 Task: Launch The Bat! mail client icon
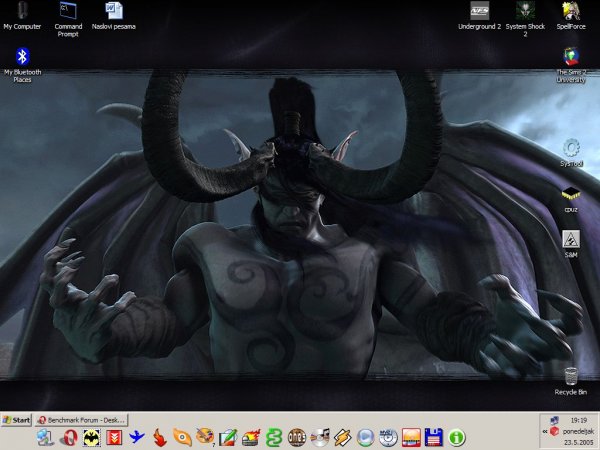pyautogui.click(x=91, y=437)
